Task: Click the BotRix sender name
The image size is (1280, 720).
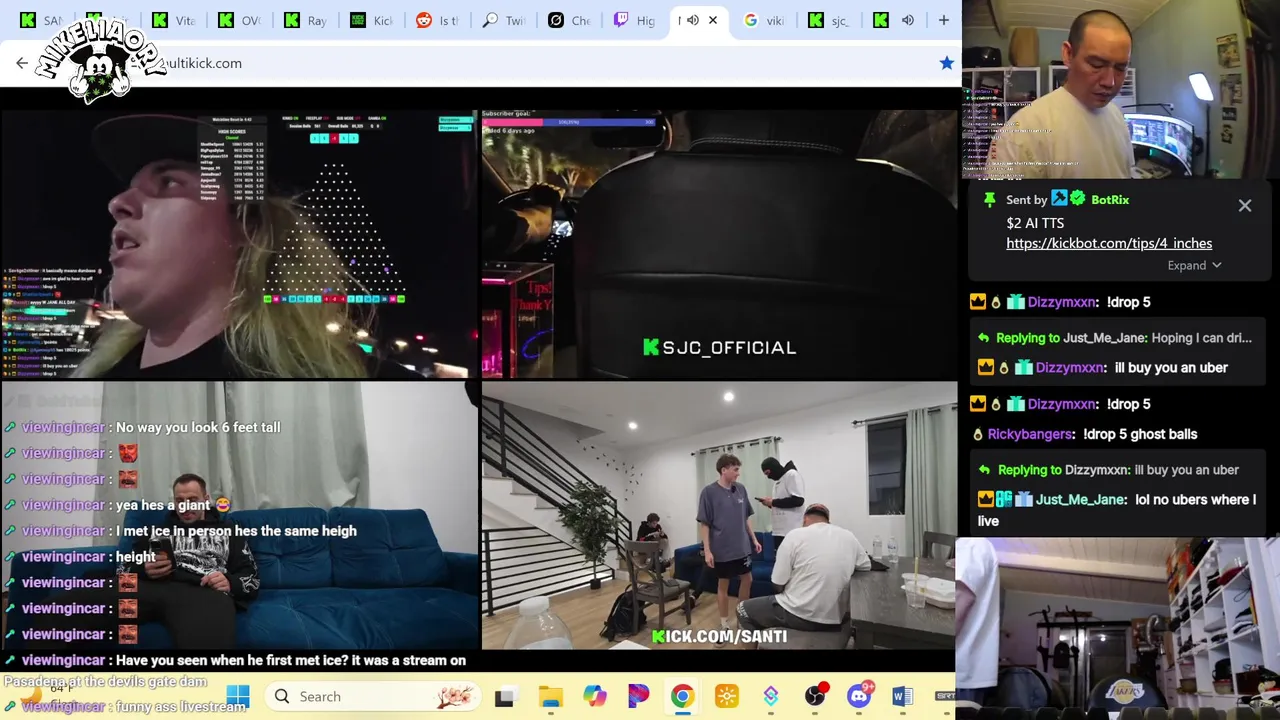Action: pos(1110,200)
